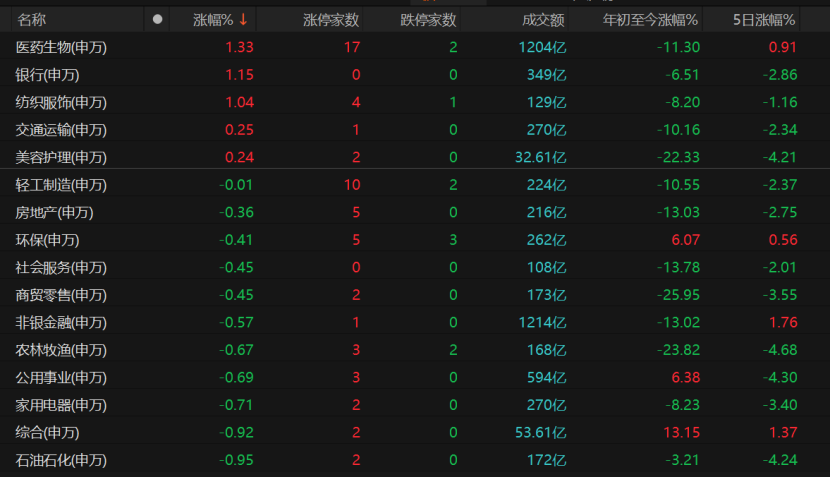Click the white dot column header icon

tap(157, 20)
